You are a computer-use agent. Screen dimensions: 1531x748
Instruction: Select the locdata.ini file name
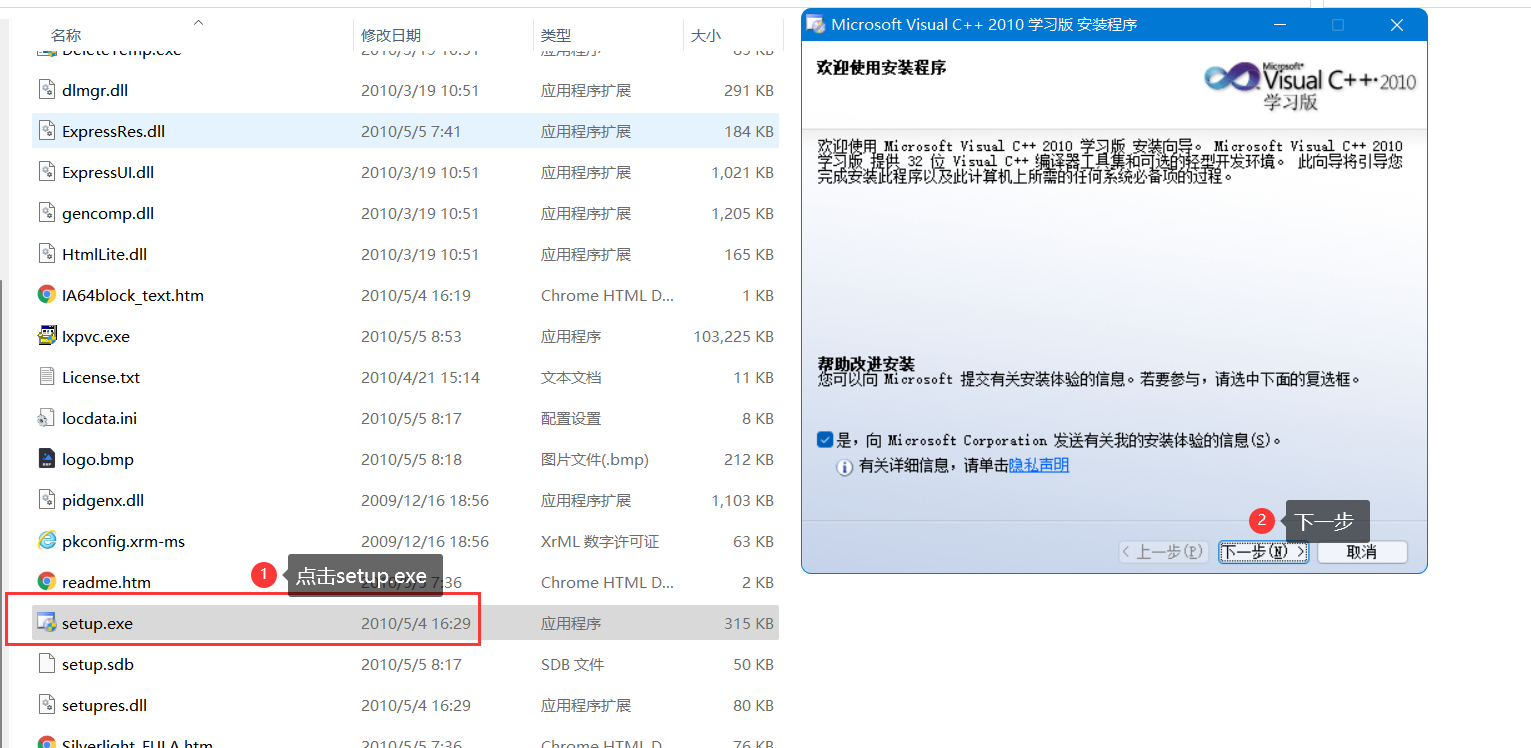tap(99, 418)
